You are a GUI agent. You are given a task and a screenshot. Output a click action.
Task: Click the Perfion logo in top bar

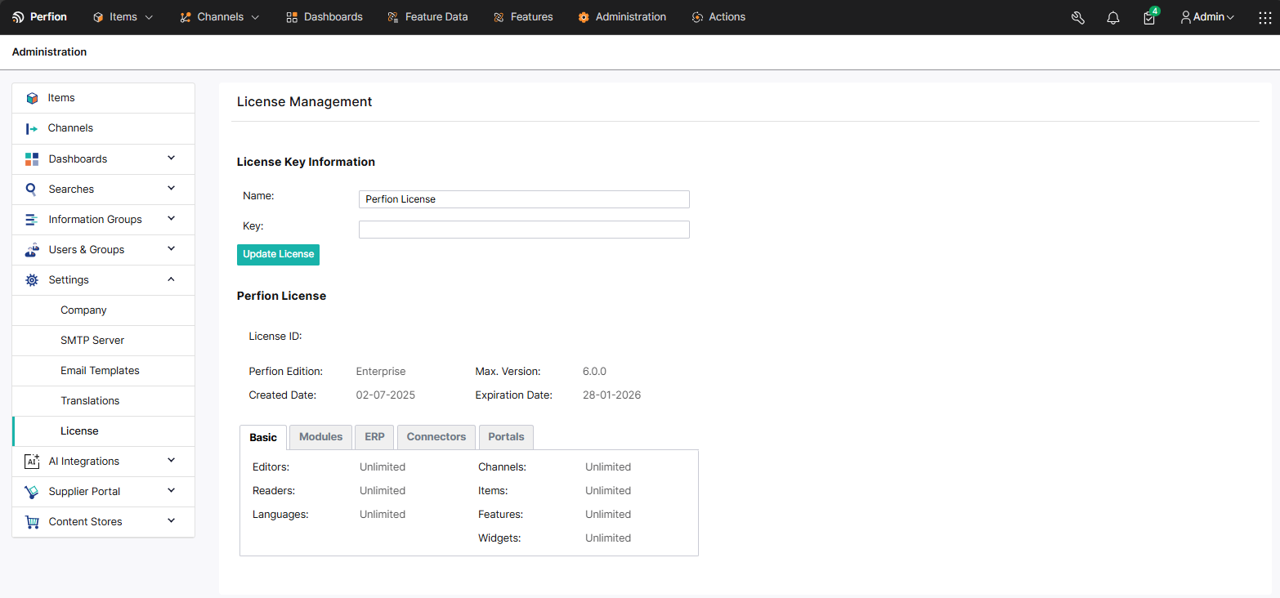(40, 17)
